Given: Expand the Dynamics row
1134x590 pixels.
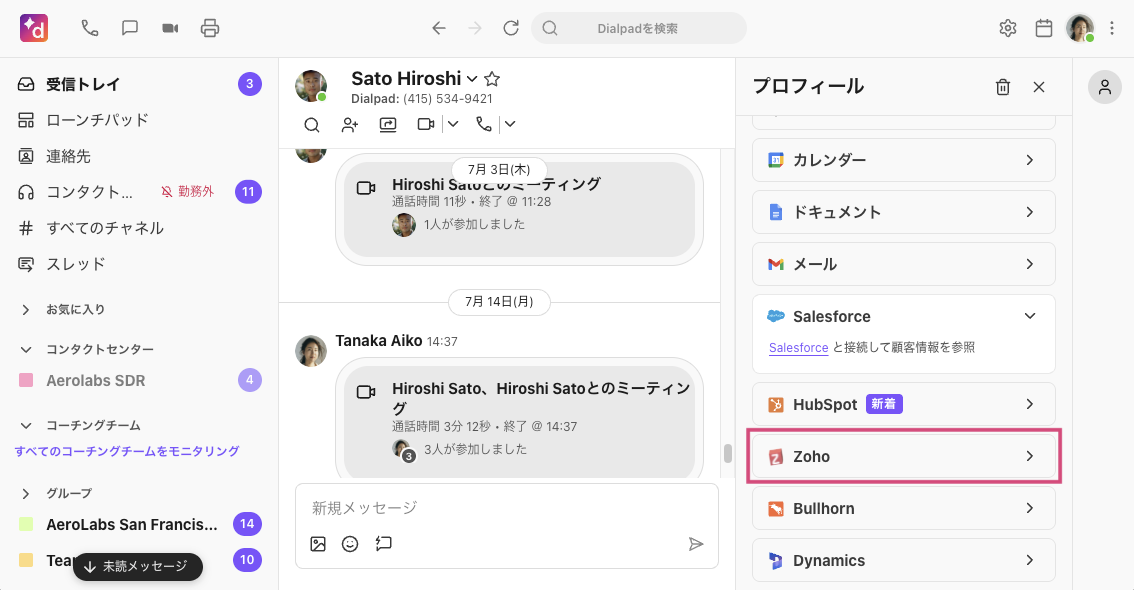Looking at the screenshot, I should pyautogui.click(x=904, y=560).
